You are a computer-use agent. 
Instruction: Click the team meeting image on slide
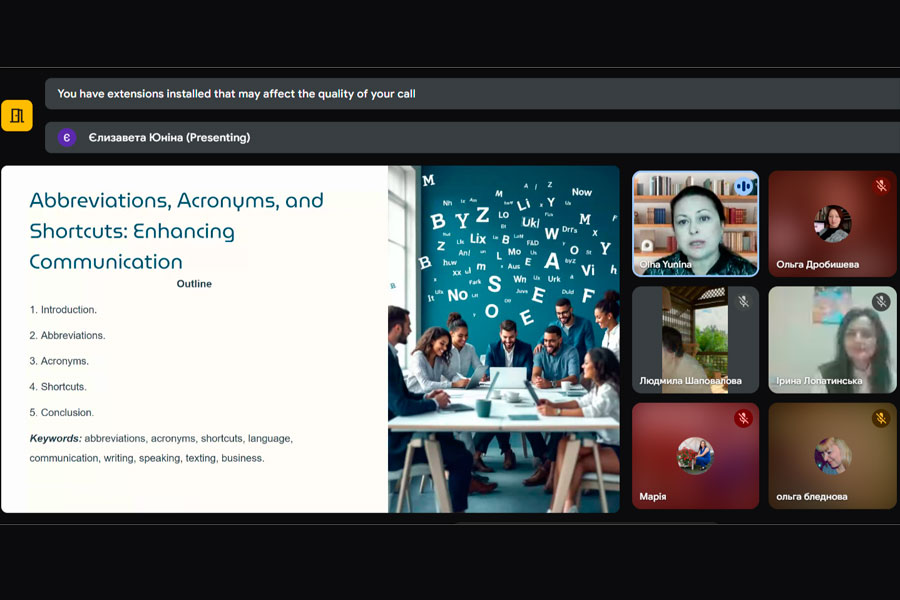click(x=504, y=340)
